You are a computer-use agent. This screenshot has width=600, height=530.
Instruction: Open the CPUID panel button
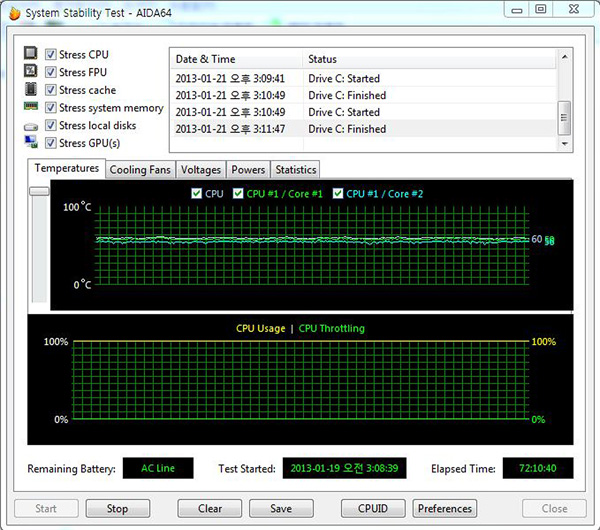[x=373, y=509]
